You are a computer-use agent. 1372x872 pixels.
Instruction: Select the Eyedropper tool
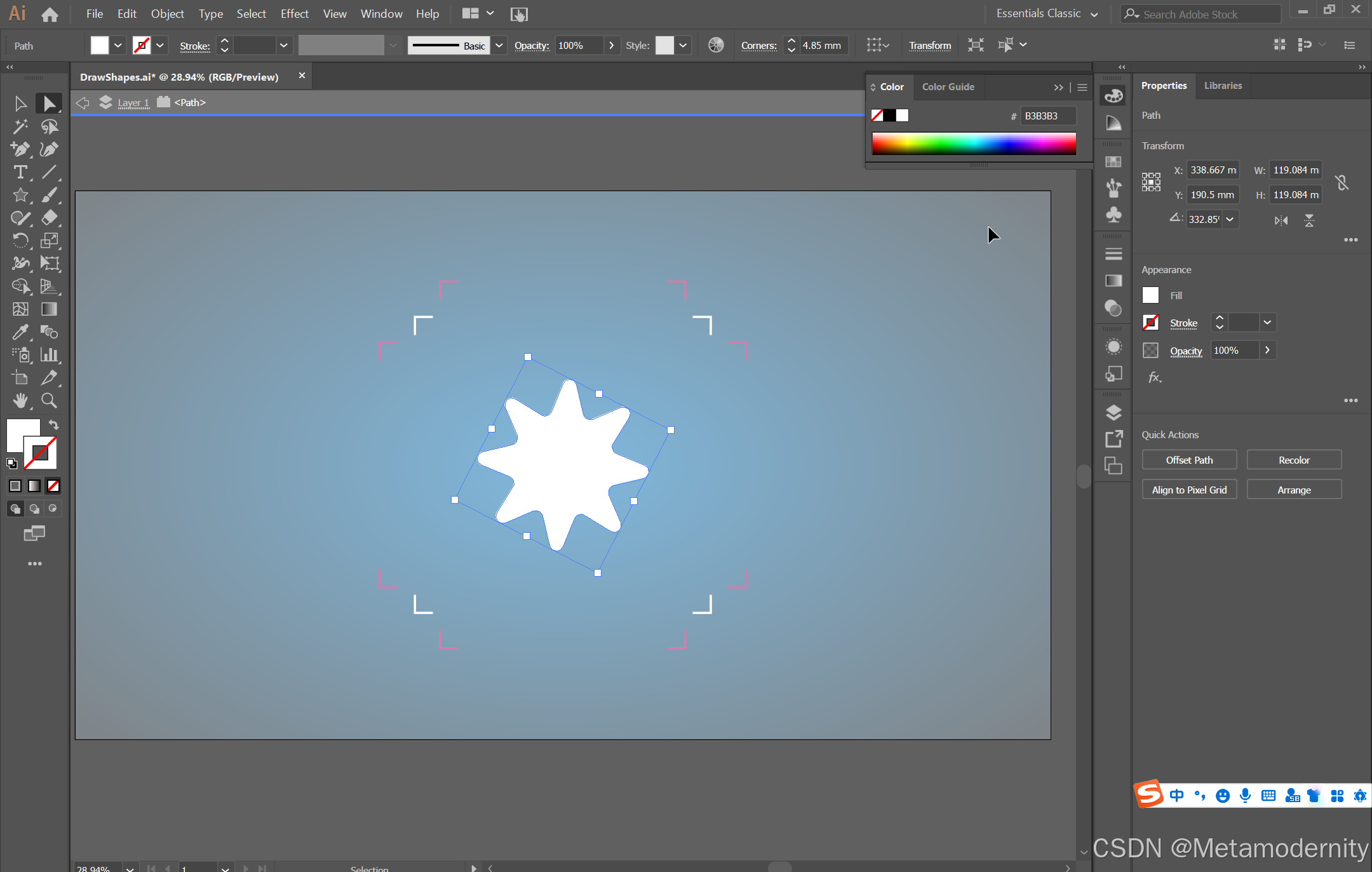coord(20,332)
